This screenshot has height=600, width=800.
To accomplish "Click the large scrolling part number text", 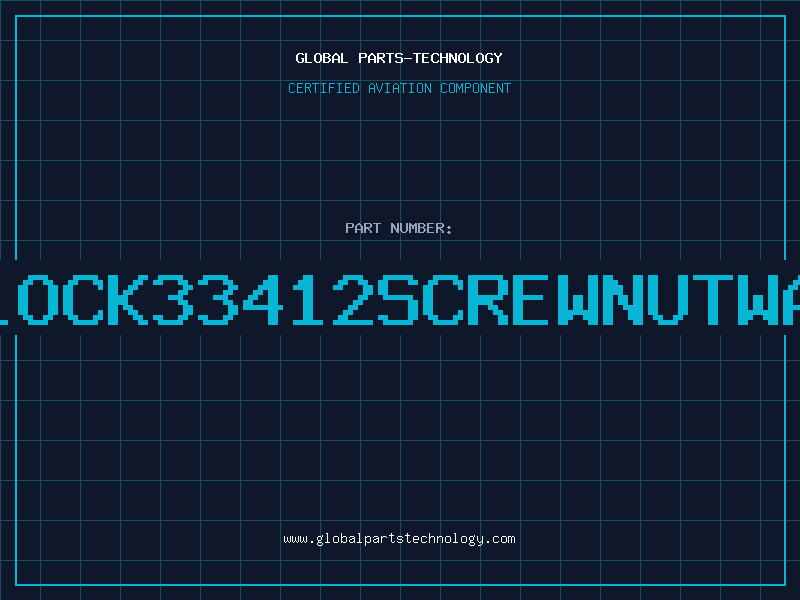I will click(400, 299).
